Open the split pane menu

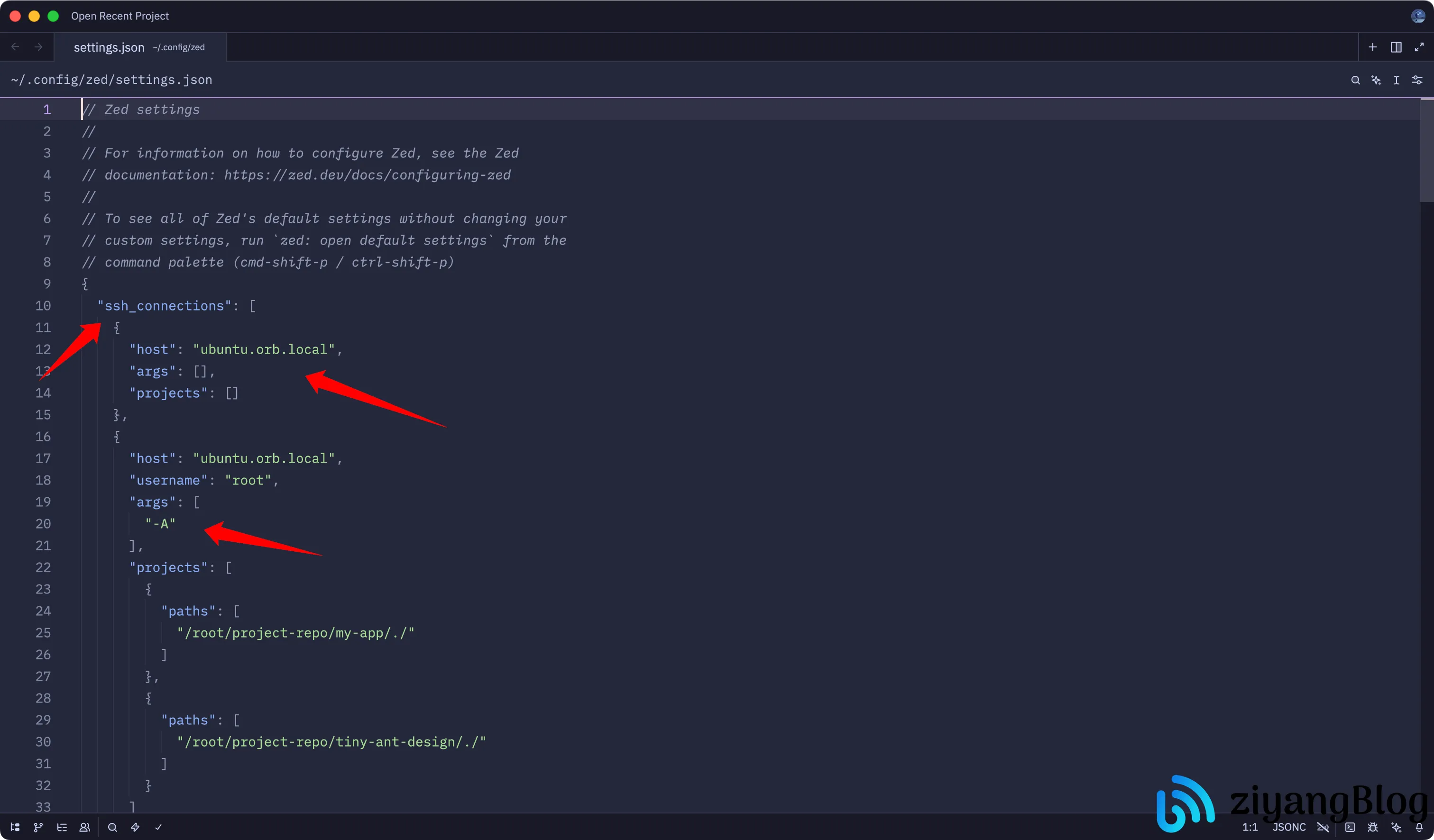1396,47
